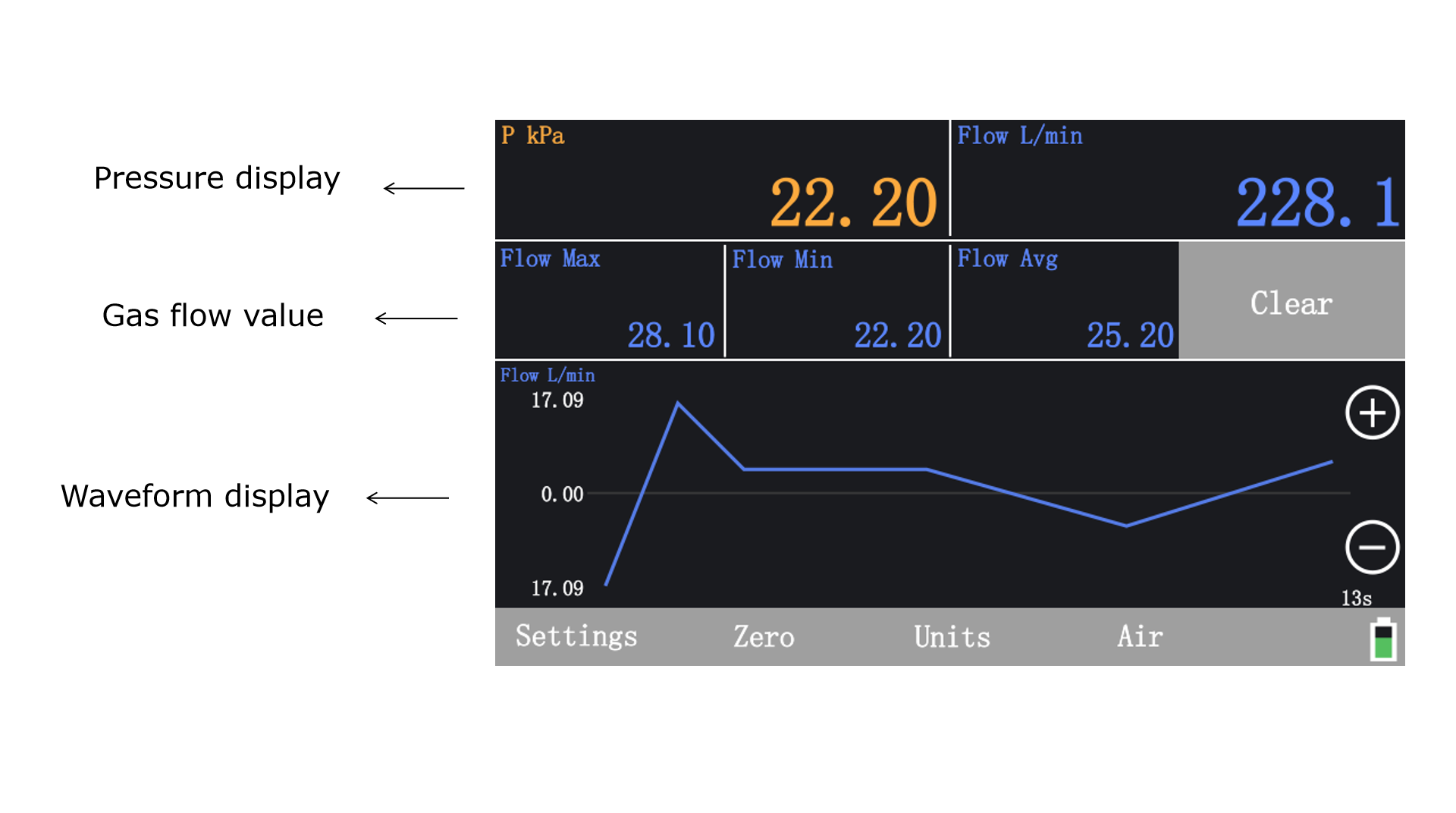Click the Pressure display annotation text

click(x=217, y=178)
